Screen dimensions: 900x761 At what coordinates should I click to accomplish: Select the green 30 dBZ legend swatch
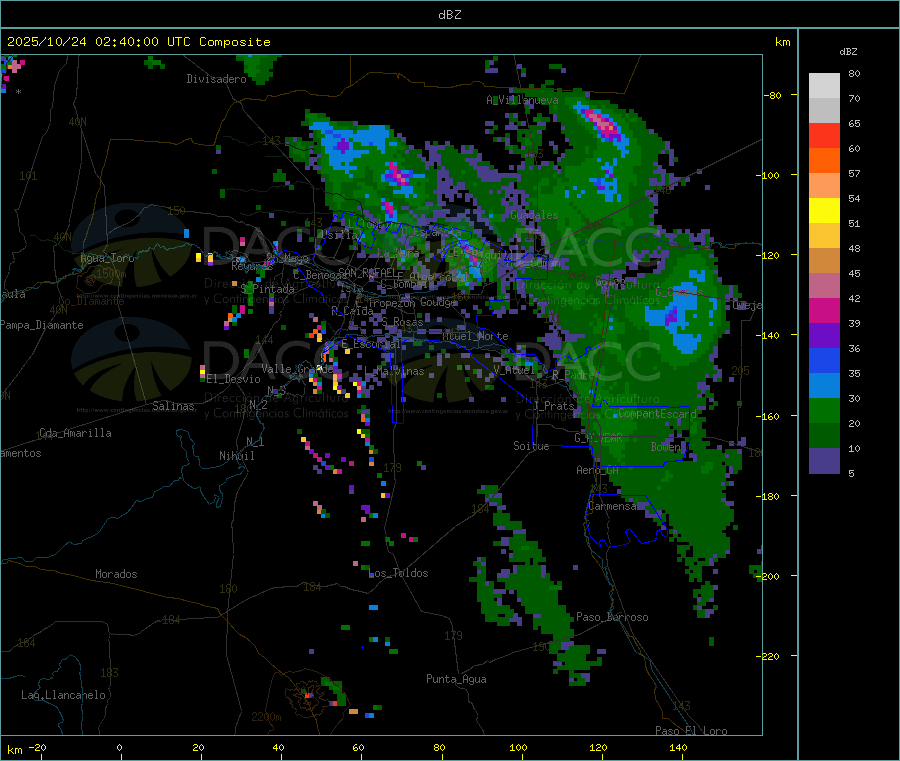[824, 410]
